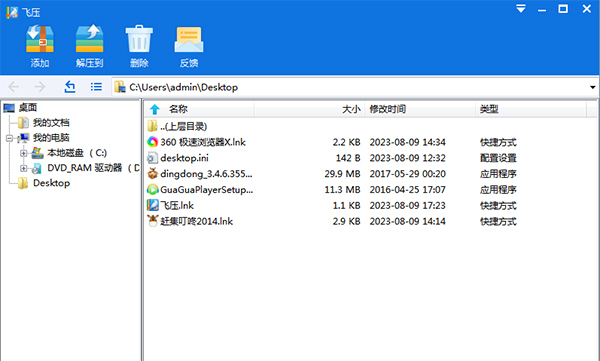
Task: Select DVD_RAM 驱动器 in the tree
Action: [93, 168]
